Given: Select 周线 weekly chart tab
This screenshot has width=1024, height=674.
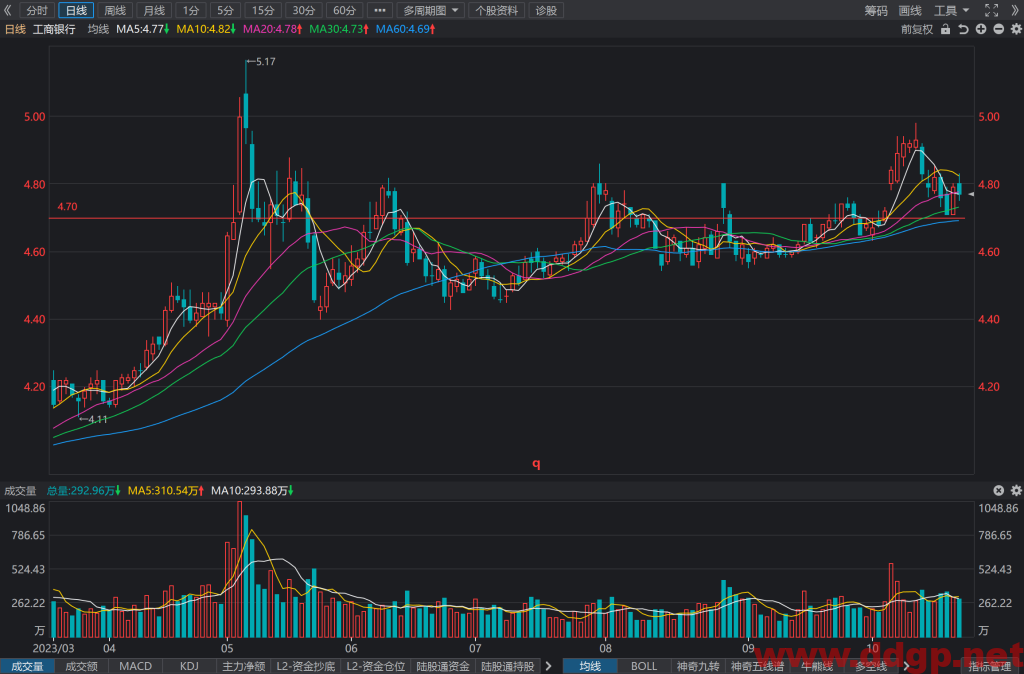Looking at the screenshot, I should pos(115,10).
